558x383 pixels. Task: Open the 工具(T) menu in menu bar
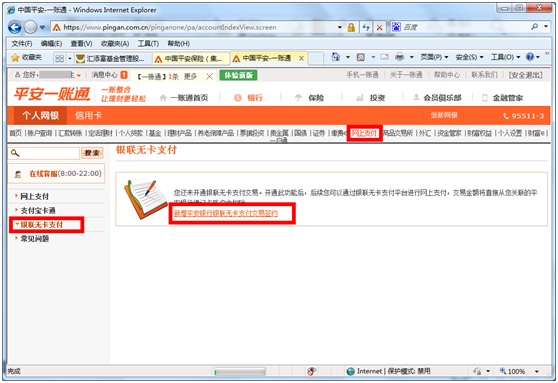148,43
